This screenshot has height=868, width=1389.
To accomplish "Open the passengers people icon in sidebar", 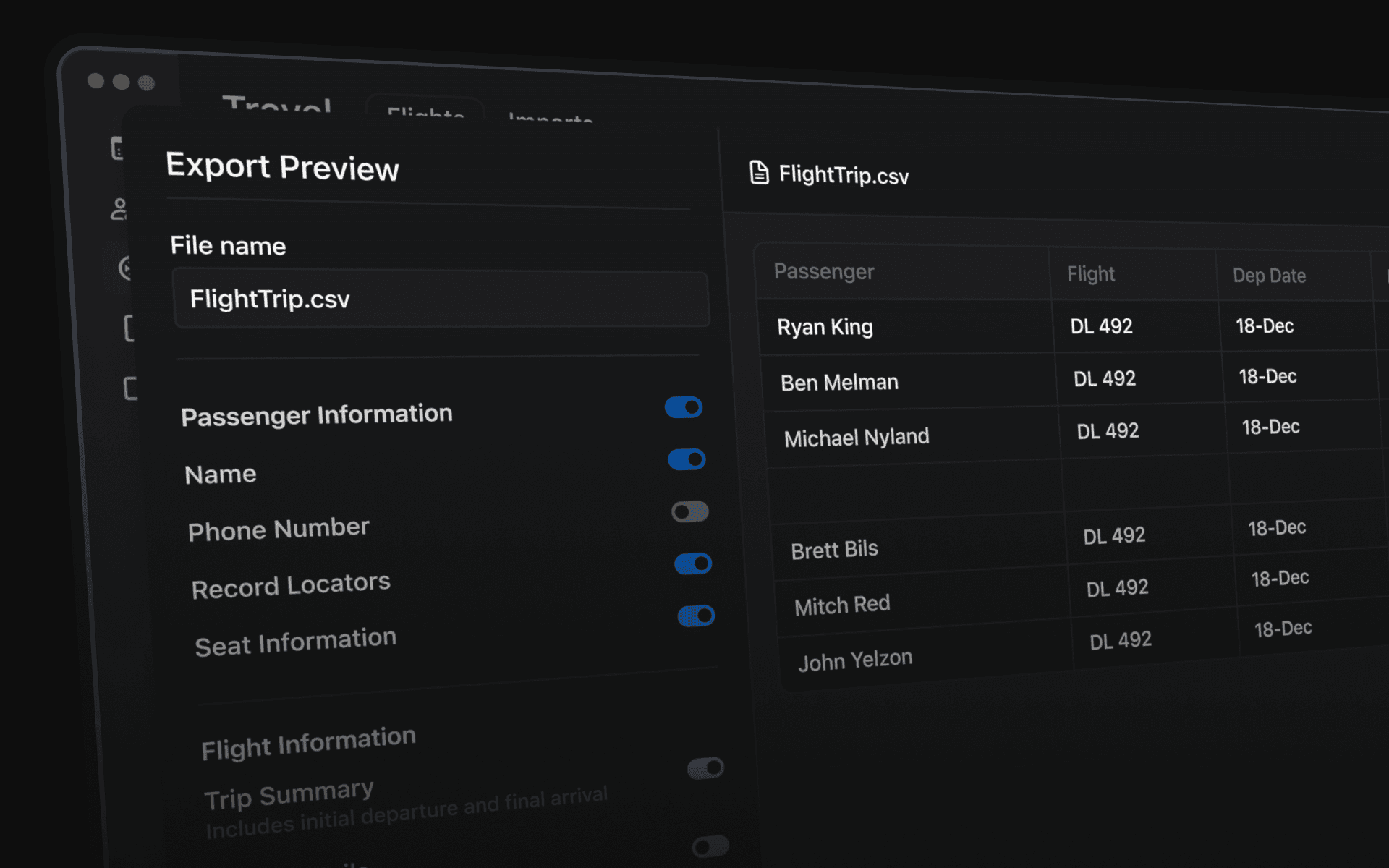I will [x=119, y=209].
